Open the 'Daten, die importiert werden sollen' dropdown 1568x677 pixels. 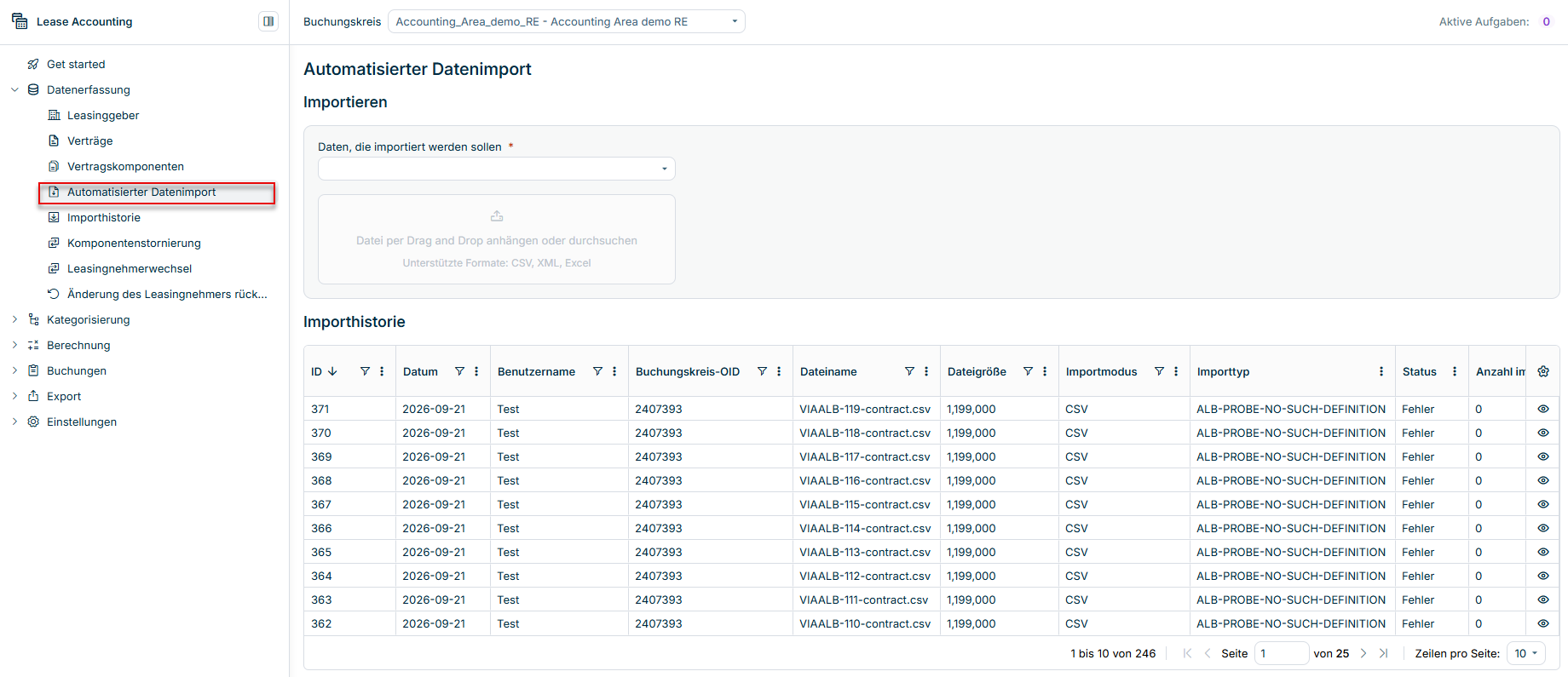[x=497, y=169]
